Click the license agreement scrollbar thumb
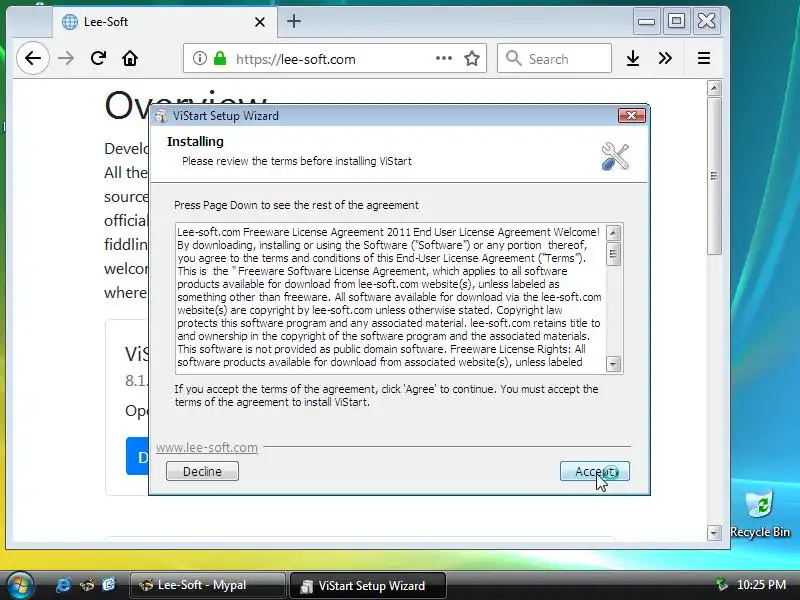 [x=613, y=254]
